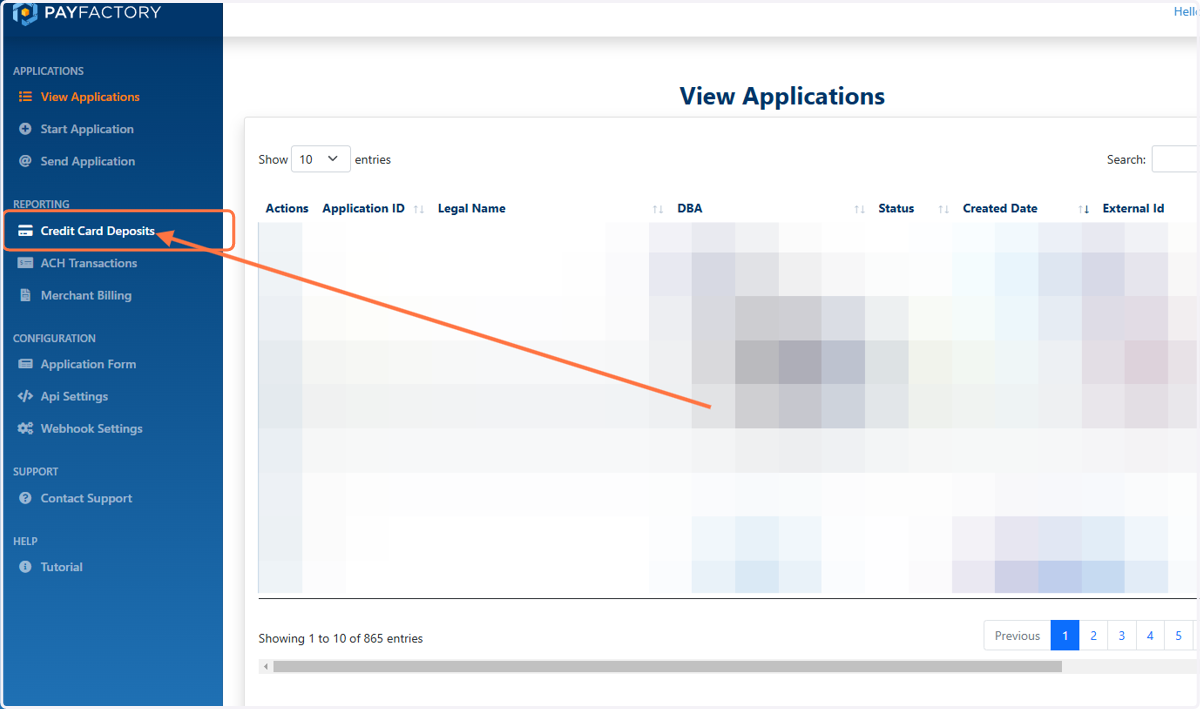
Task: Click the 'Showing 1 to 10 of 865 entries' text
Action: click(340, 638)
